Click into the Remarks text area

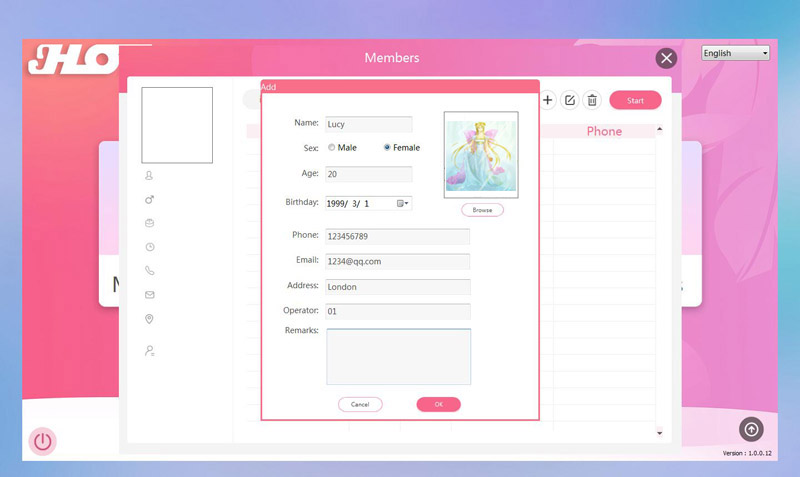398,357
